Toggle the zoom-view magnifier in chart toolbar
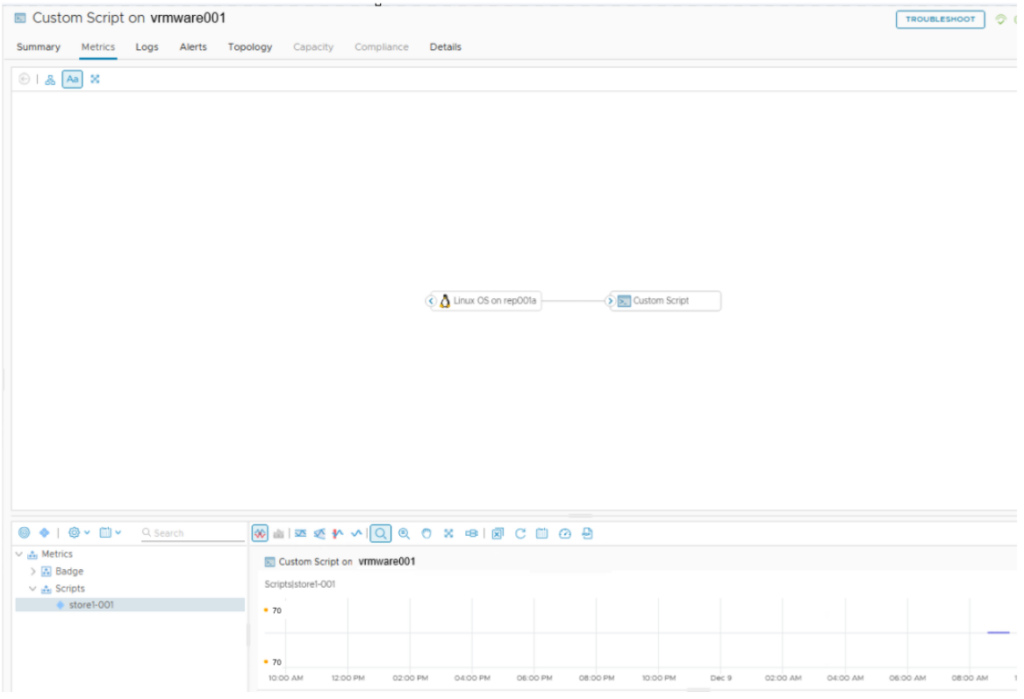Image resolution: width=1024 pixels, height=699 pixels. (x=381, y=534)
